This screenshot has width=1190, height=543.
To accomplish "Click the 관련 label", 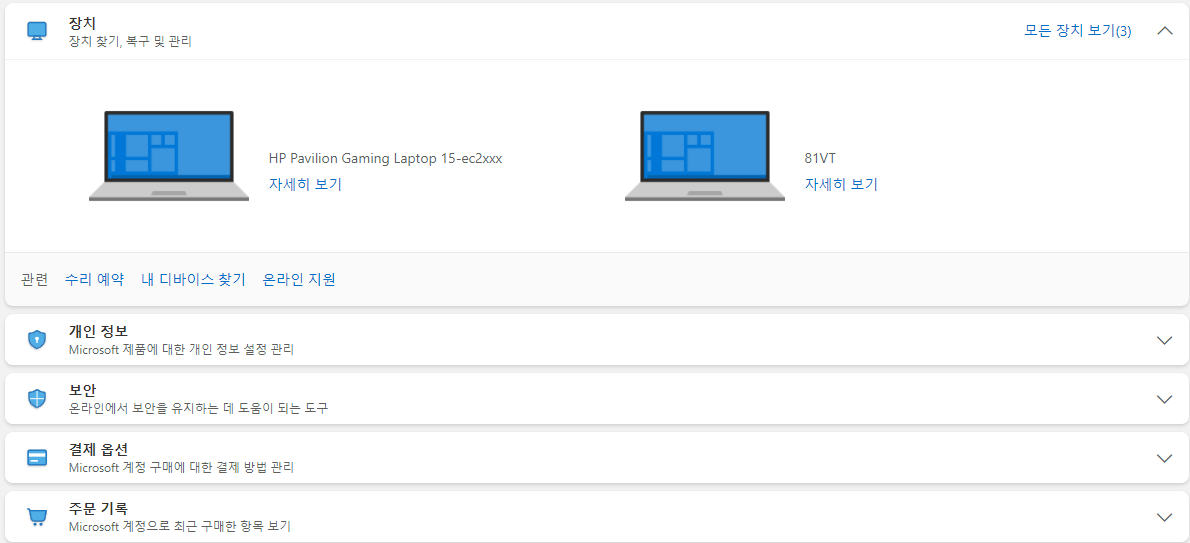I will pyautogui.click(x=34, y=279).
